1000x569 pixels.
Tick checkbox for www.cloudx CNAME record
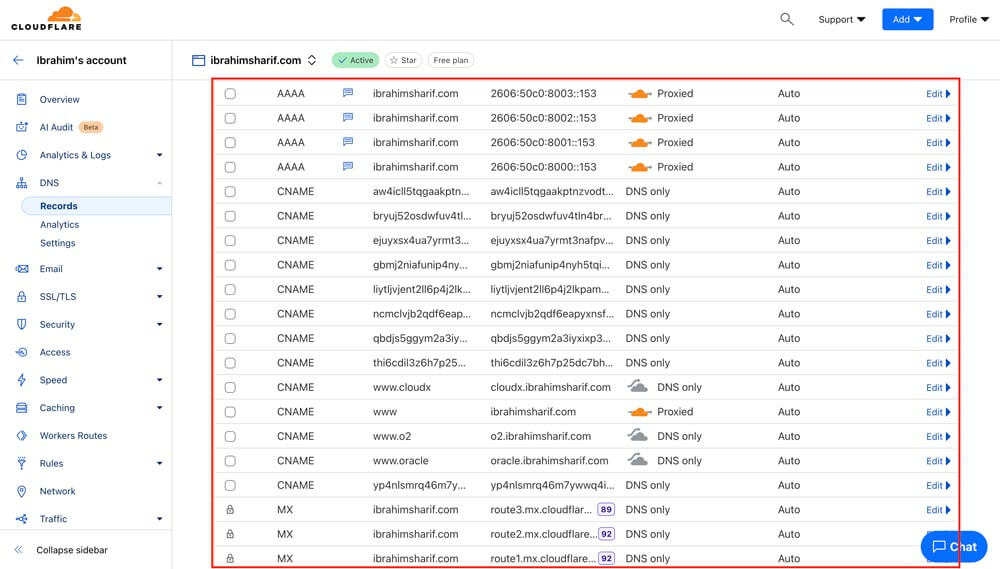pos(230,388)
